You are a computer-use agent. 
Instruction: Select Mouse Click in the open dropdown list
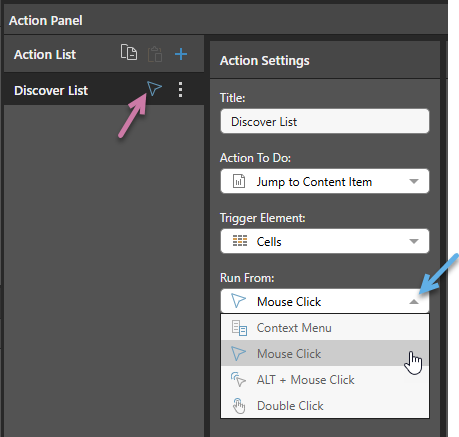325,353
